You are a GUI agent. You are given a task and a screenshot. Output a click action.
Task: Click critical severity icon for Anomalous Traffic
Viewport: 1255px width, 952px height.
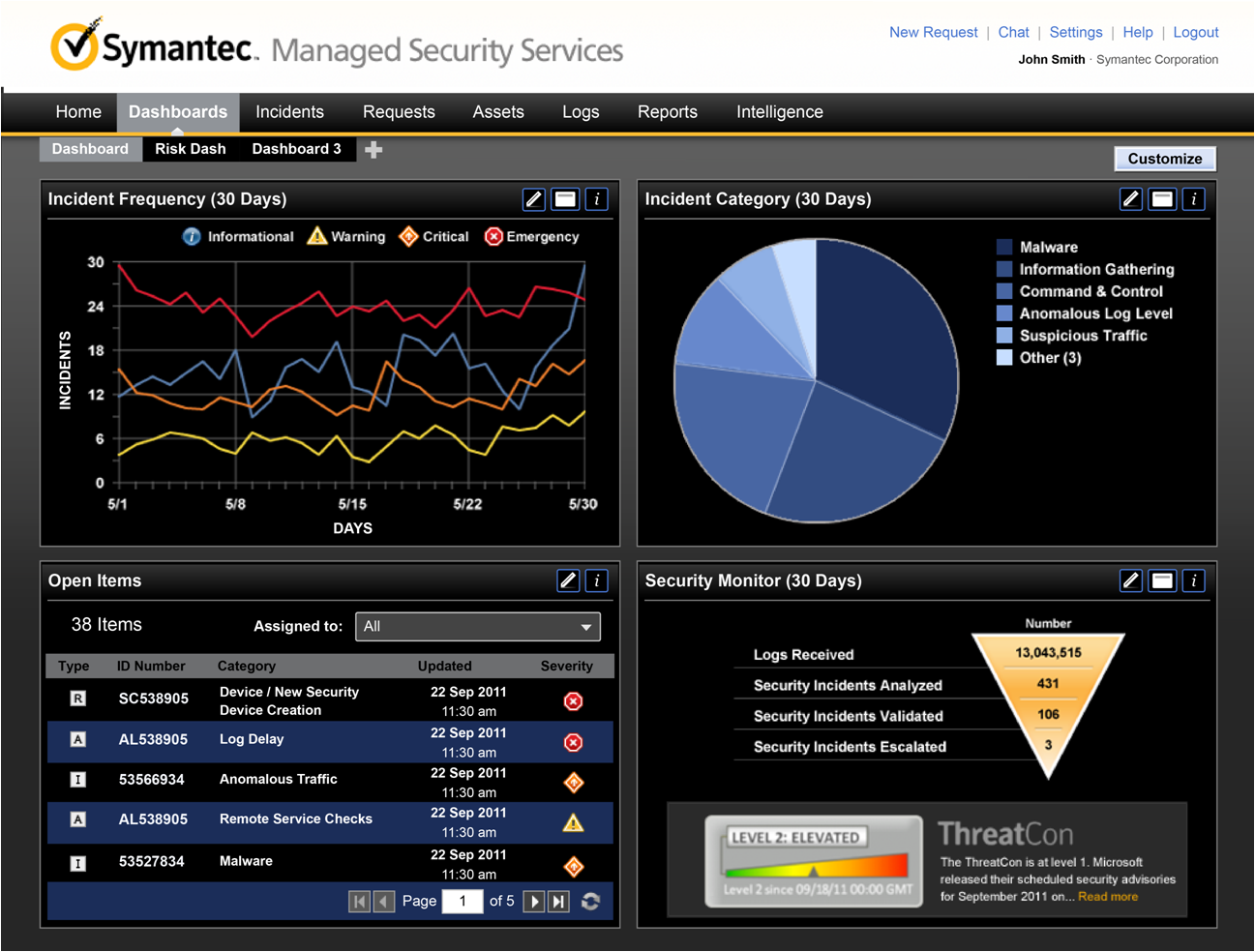574,783
